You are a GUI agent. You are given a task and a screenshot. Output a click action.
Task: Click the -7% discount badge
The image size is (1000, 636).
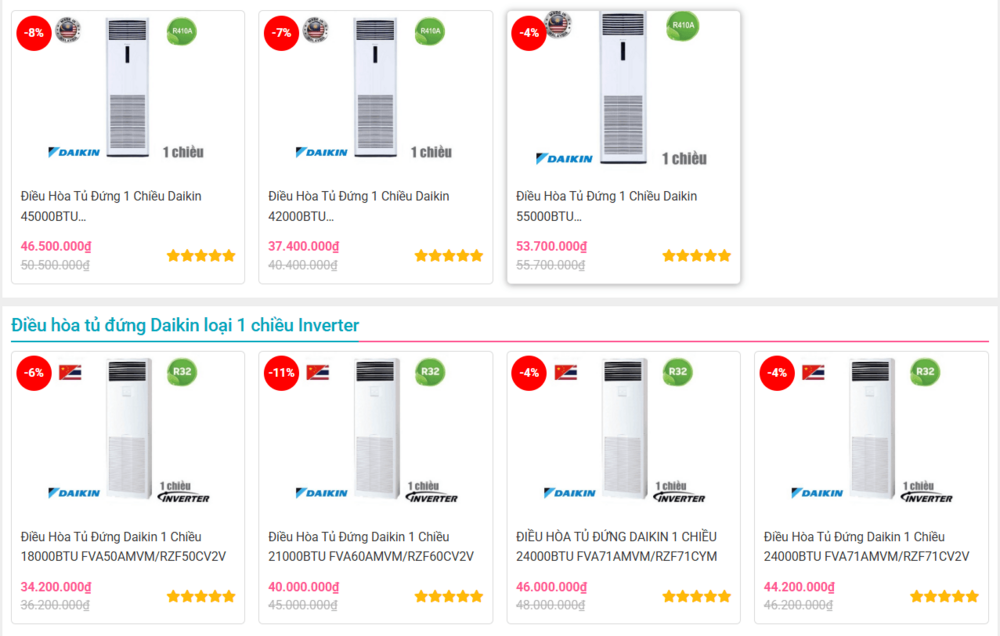281,32
